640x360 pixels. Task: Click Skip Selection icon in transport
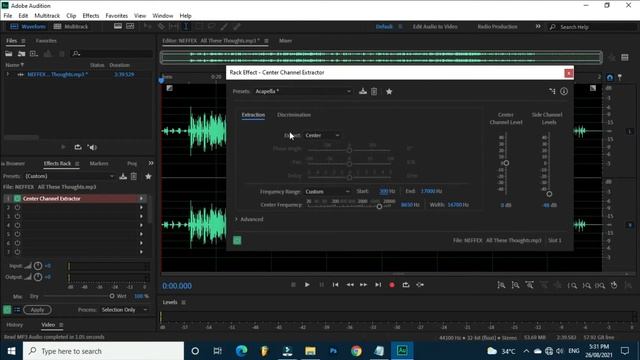click(x=420, y=285)
